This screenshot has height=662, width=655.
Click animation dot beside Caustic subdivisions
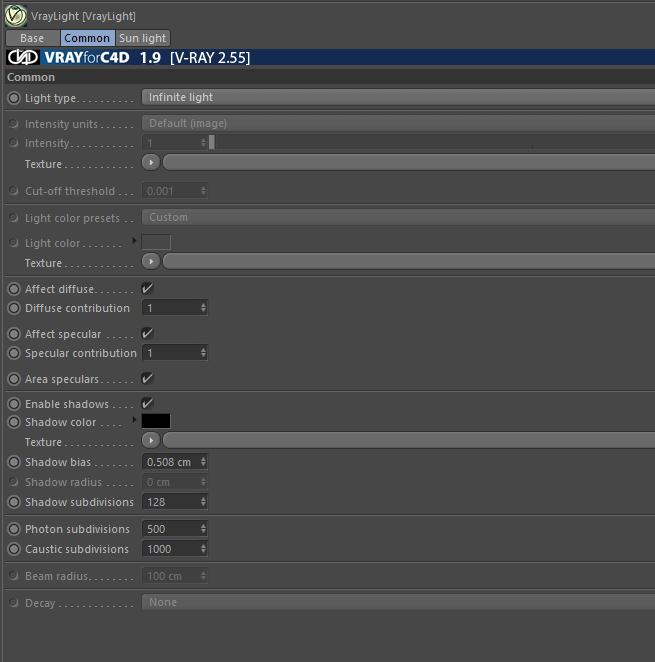pos(14,549)
